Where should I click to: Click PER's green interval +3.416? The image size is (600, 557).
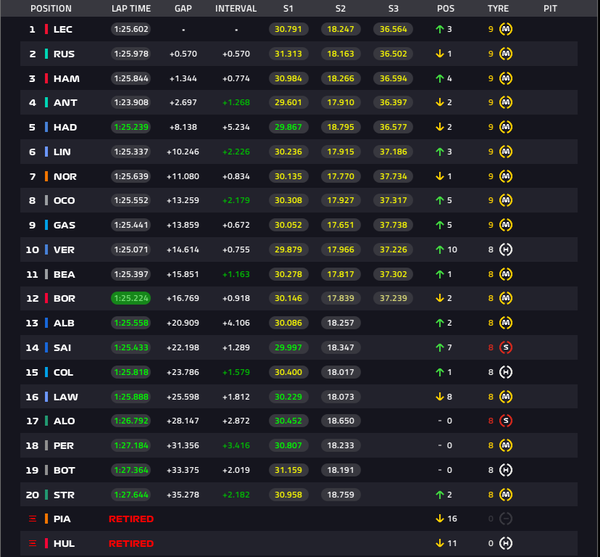pyautogui.click(x=236, y=445)
